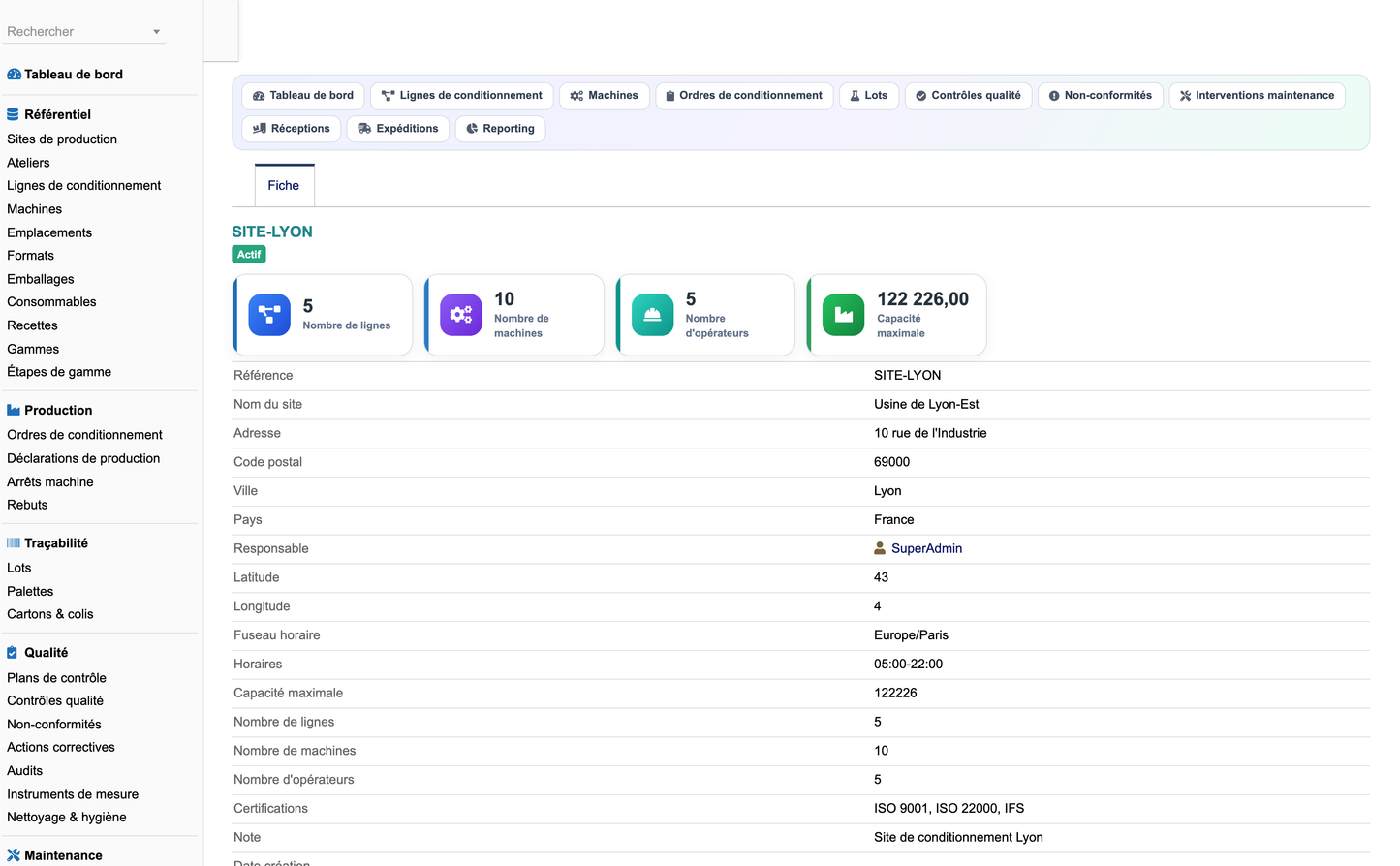The width and height of the screenshot is (1400, 866).
Task: Click the Tableau de bord gauge icon in sidebar
Action: (14, 75)
